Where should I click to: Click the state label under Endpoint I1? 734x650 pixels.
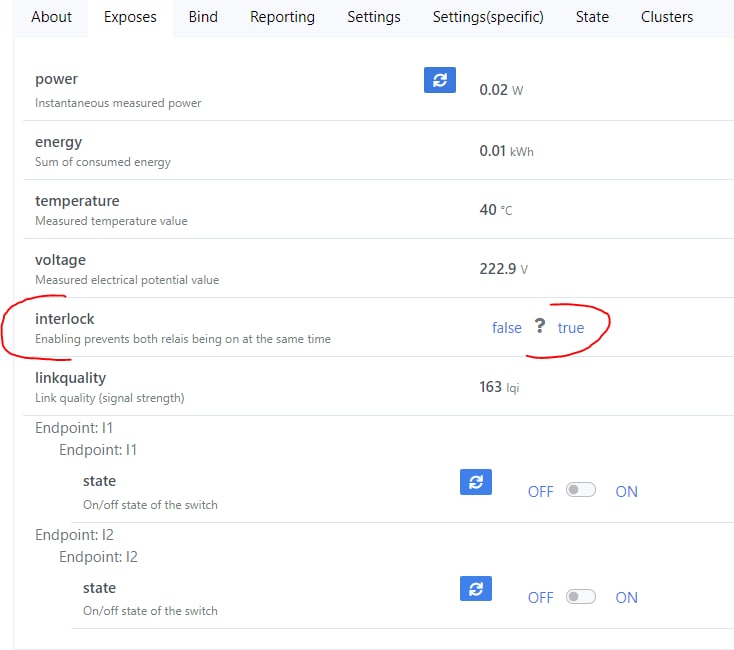[99, 481]
